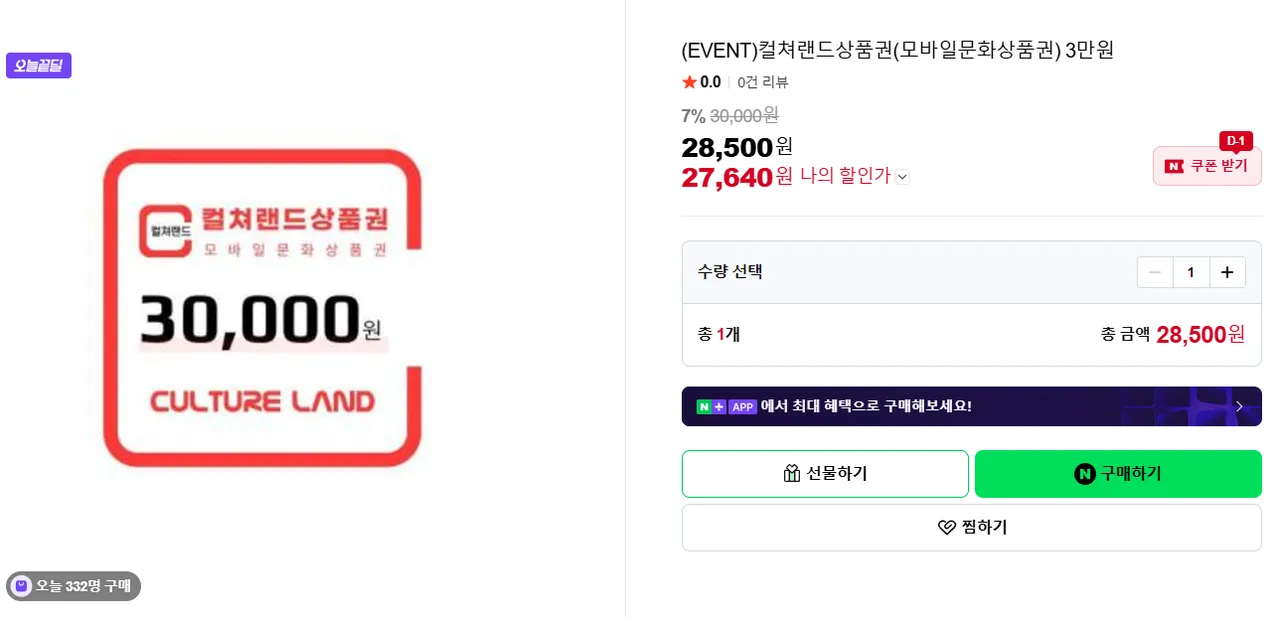Open the 나의 할인가 discount details
The image size is (1280, 617).
845,176
